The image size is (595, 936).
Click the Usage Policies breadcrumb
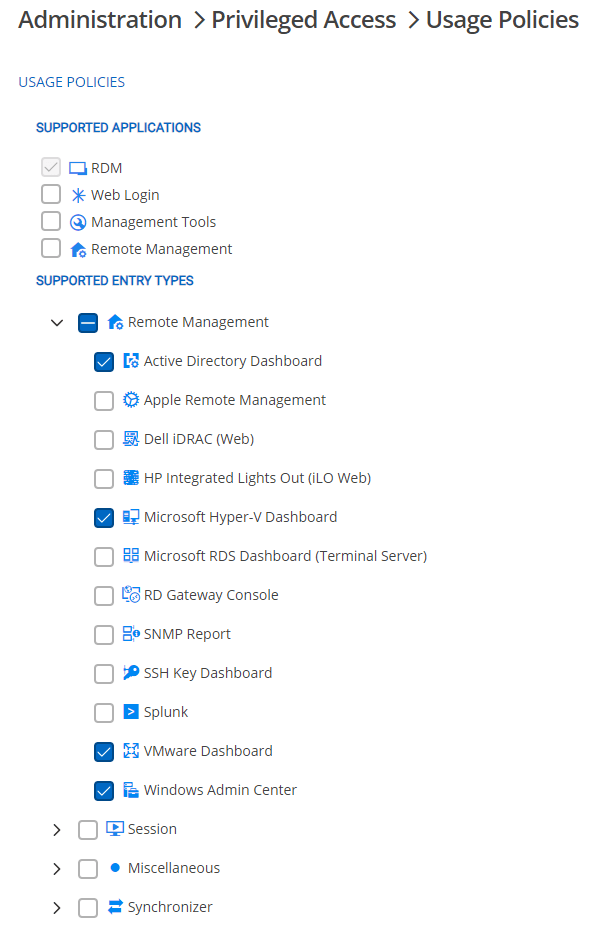point(502,20)
